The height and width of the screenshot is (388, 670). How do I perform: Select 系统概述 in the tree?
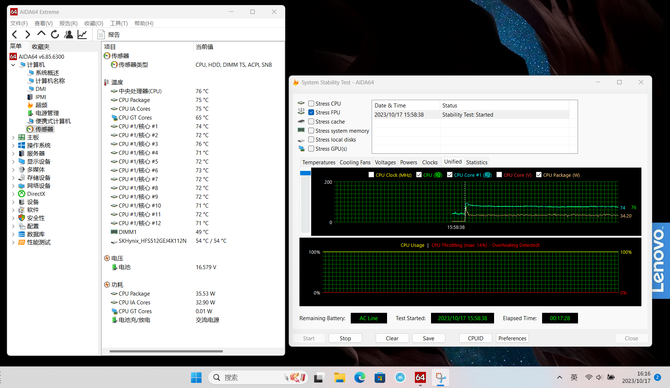point(47,73)
